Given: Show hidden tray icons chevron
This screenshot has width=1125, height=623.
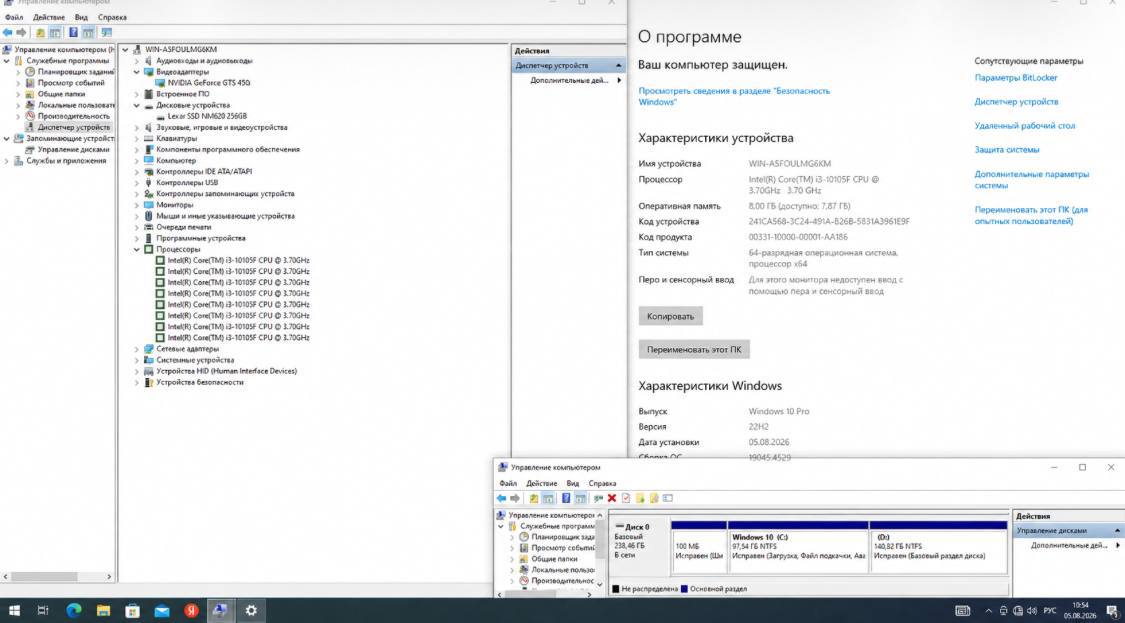Looking at the screenshot, I should (989, 611).
